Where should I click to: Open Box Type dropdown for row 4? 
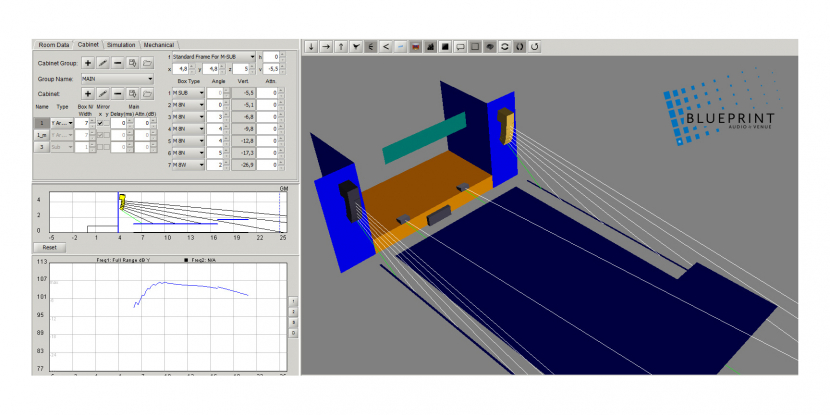tap(188, 129)
